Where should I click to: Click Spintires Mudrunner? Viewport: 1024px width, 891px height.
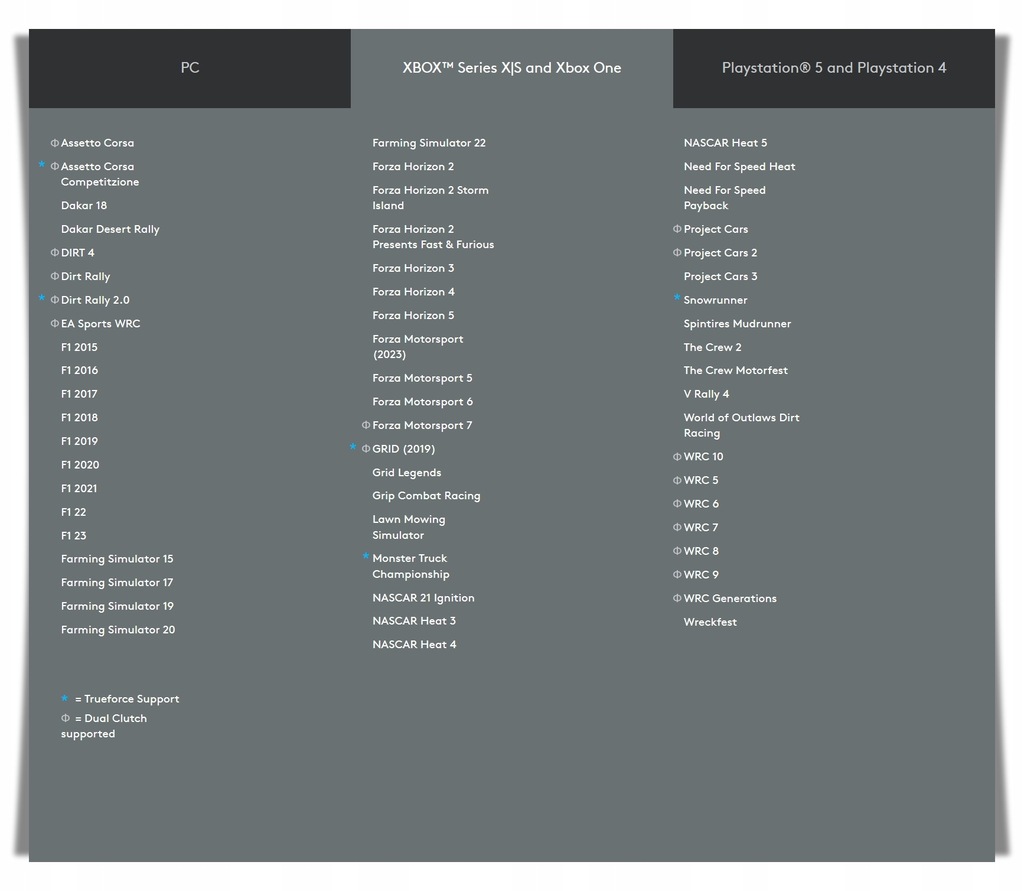click(737, 323)
